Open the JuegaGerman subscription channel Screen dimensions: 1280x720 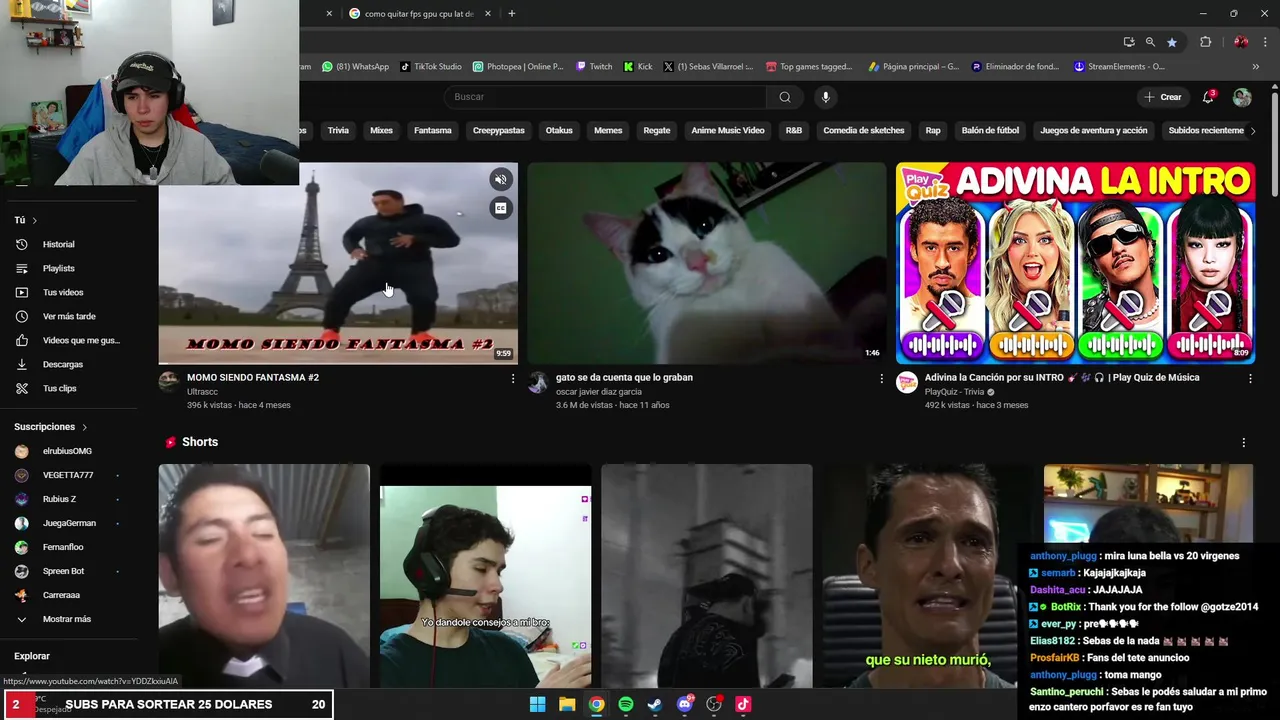pos(69,523)
